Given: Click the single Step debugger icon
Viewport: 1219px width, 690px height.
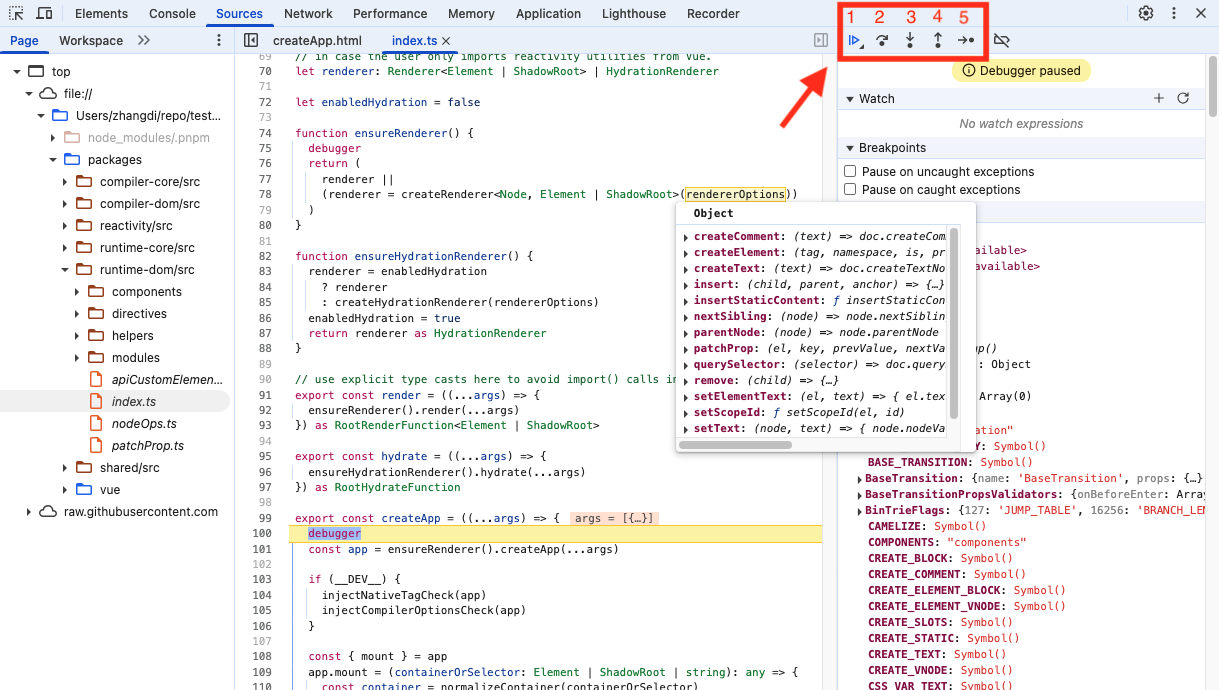Looking at the screenshot, I should tap(964, 40).
